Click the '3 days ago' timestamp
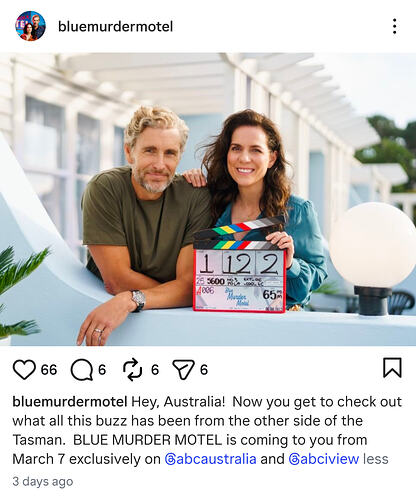Image resolution: width=416 pixels, height=500 pixels. (43, 482)
